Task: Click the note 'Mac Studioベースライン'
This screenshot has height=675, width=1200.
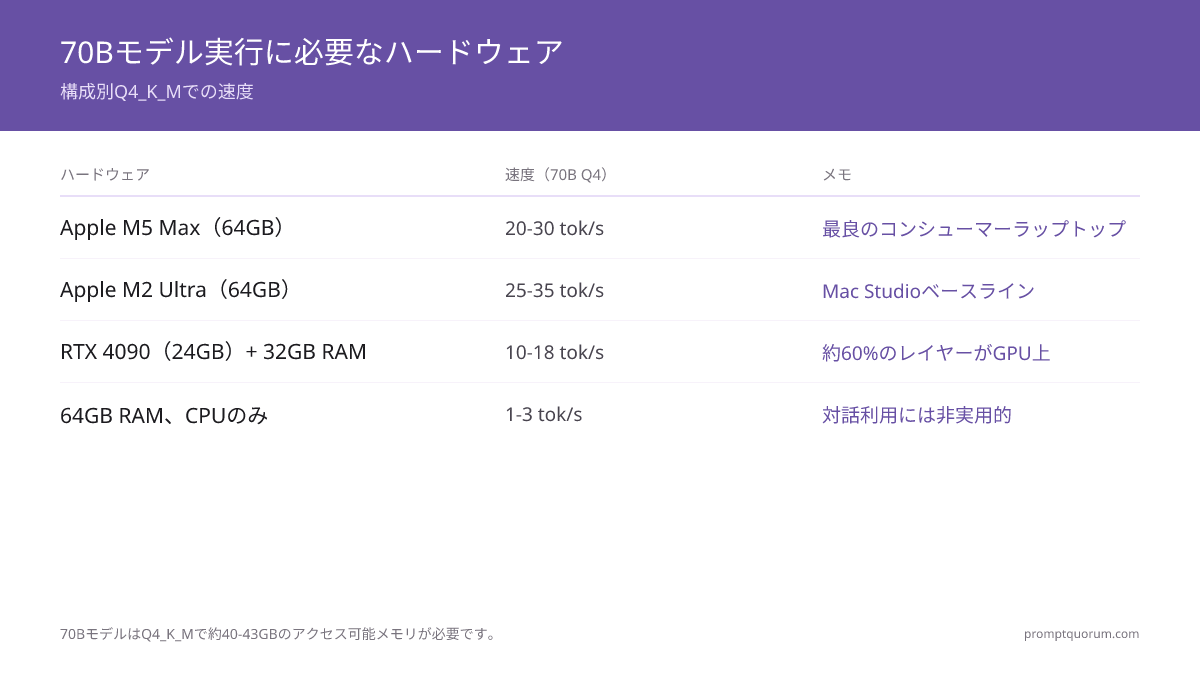Action: tap(928, 291)
